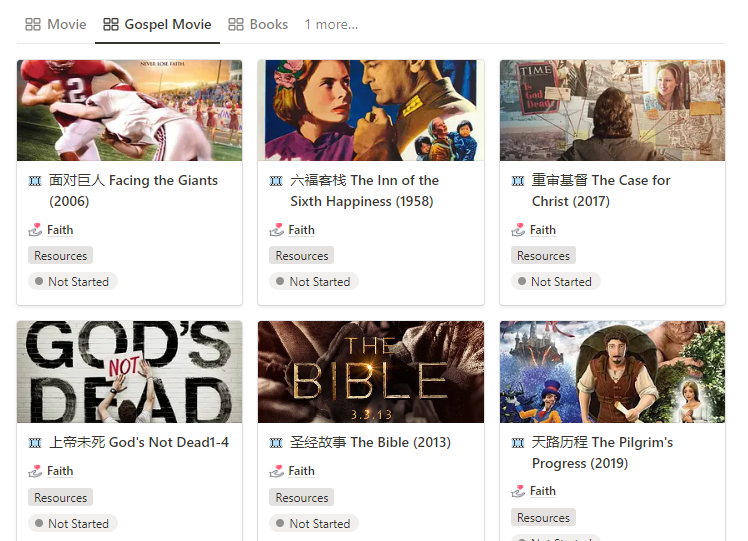Click Not Started status on Facing the Giants
Viewport: 748px width, 541px height.
(x=72, y=282)
